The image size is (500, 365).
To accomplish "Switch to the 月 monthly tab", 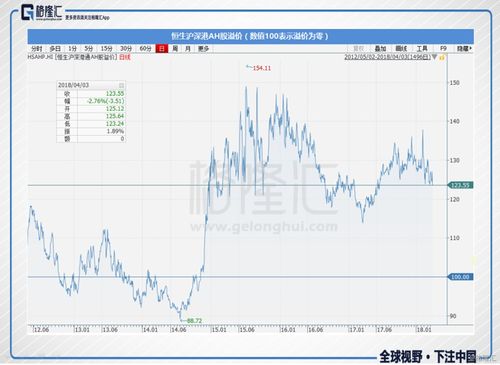I will 188,49.
